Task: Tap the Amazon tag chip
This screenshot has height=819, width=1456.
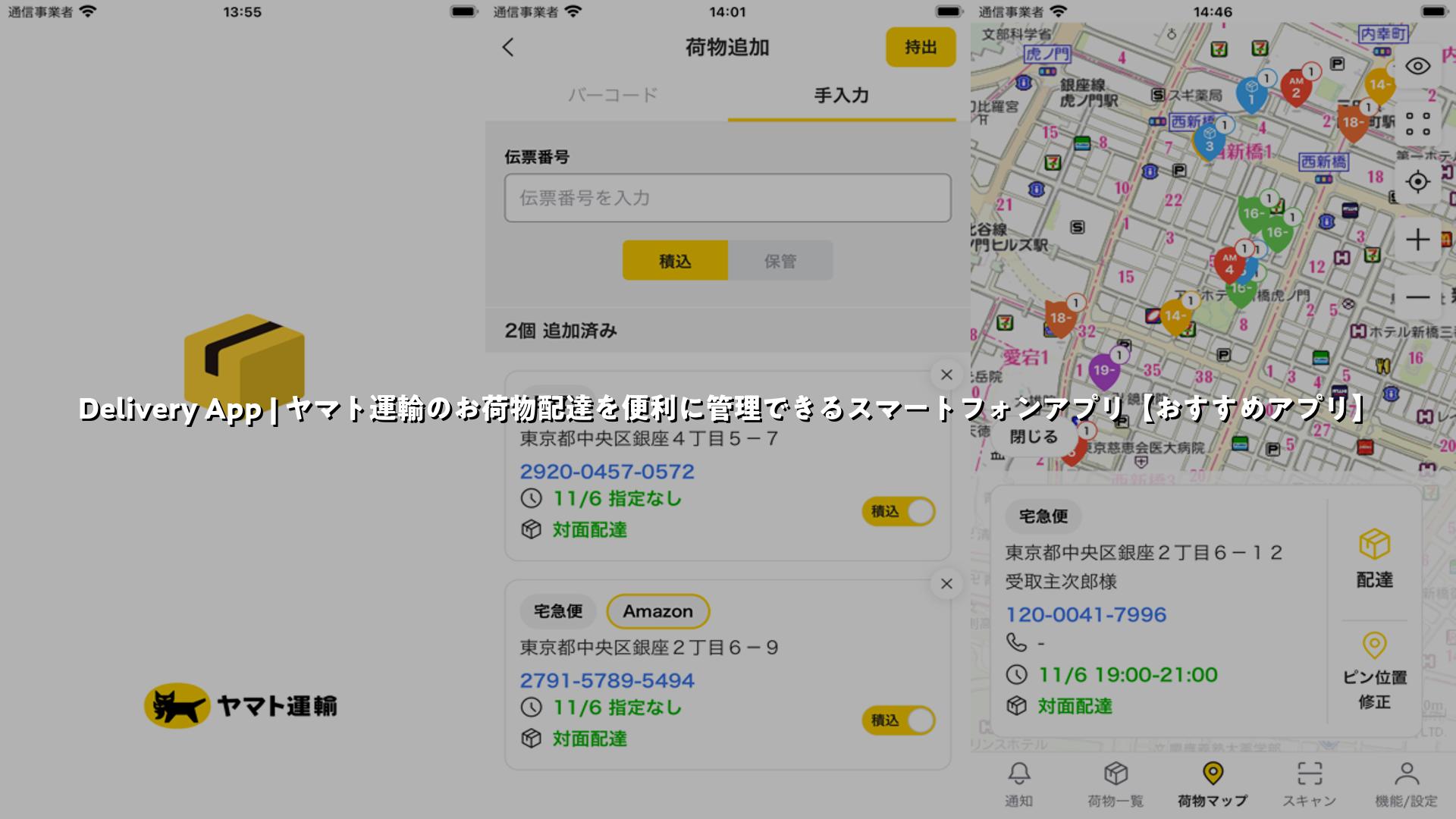Action: 658,611
